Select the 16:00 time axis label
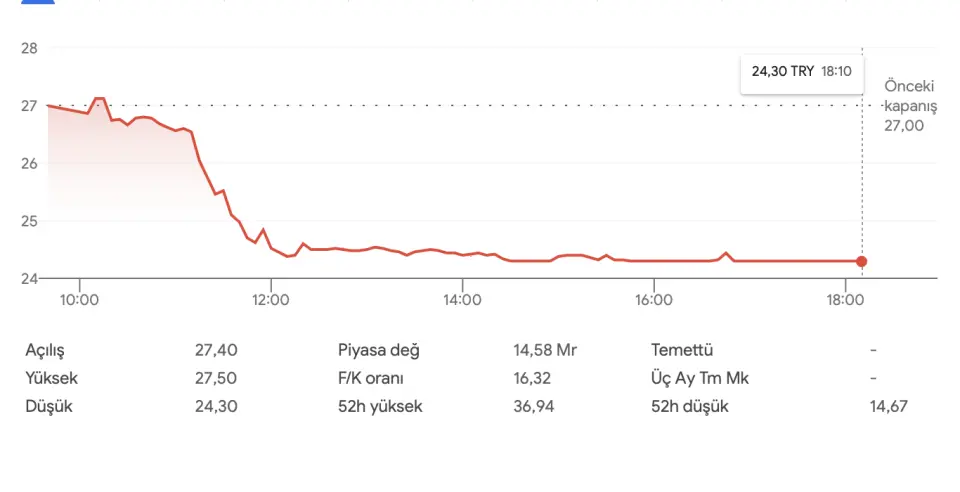This screenshot has height=492, width=960. (653, 298)
